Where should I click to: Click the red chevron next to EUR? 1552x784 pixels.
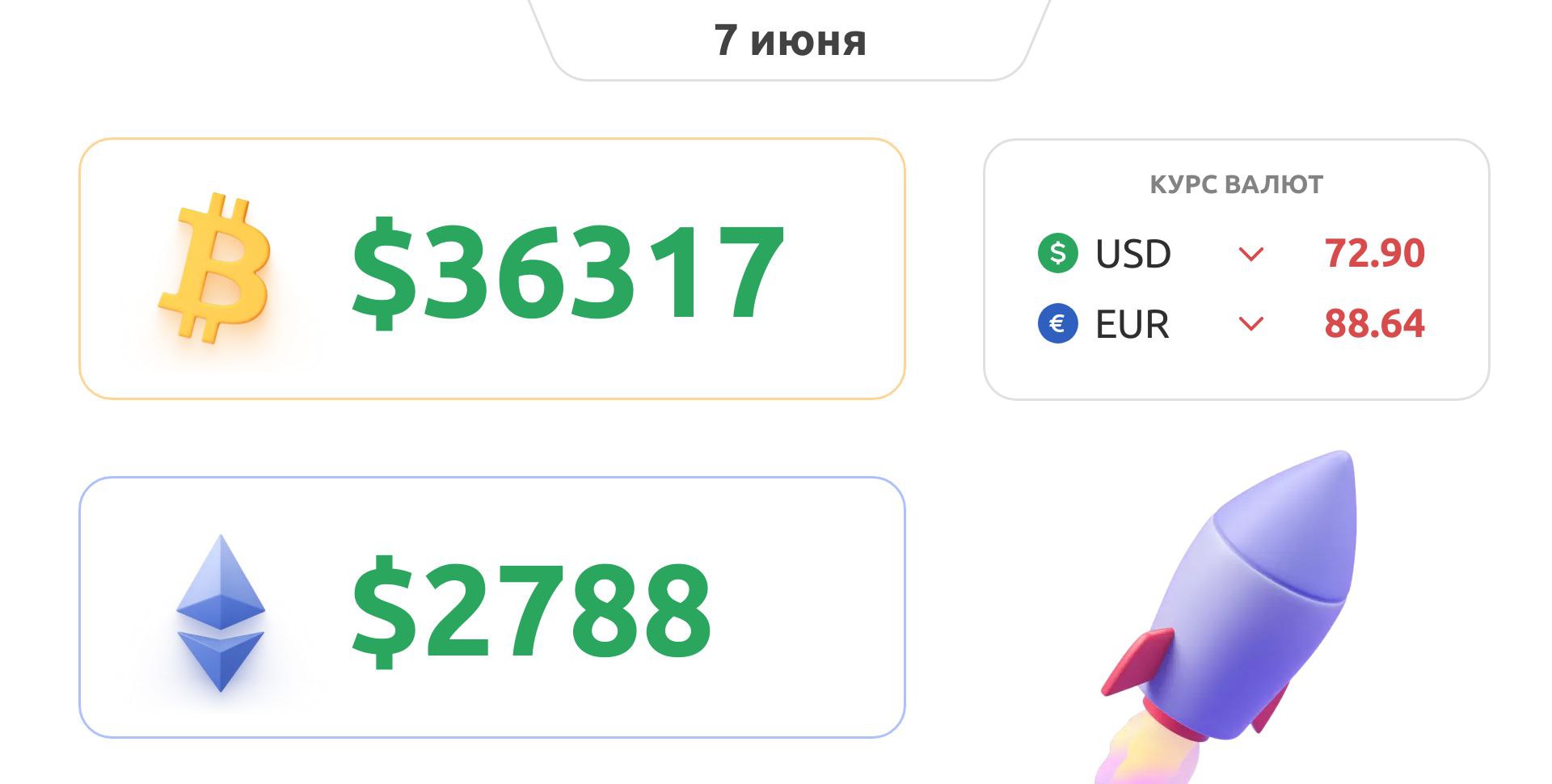pyautogui.click(x=1250, y=324)
